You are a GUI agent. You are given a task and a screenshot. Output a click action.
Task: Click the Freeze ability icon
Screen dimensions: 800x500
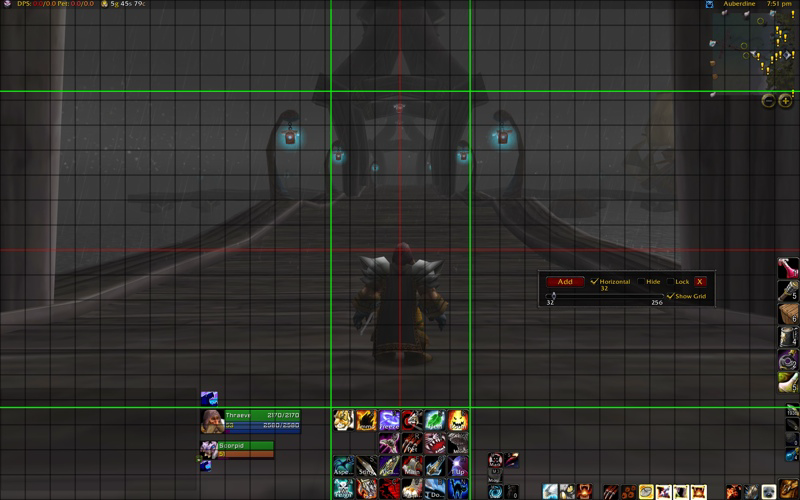pyautogui.click(x=389, y=420)
